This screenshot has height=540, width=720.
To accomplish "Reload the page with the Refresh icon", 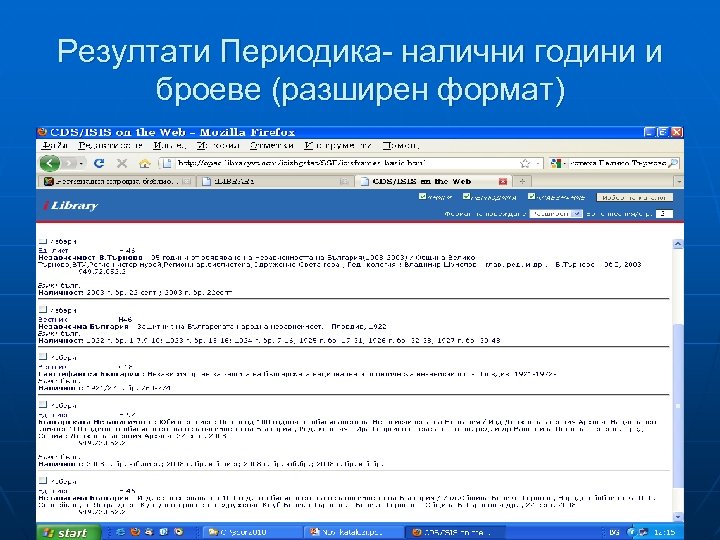I will point(99,163).
